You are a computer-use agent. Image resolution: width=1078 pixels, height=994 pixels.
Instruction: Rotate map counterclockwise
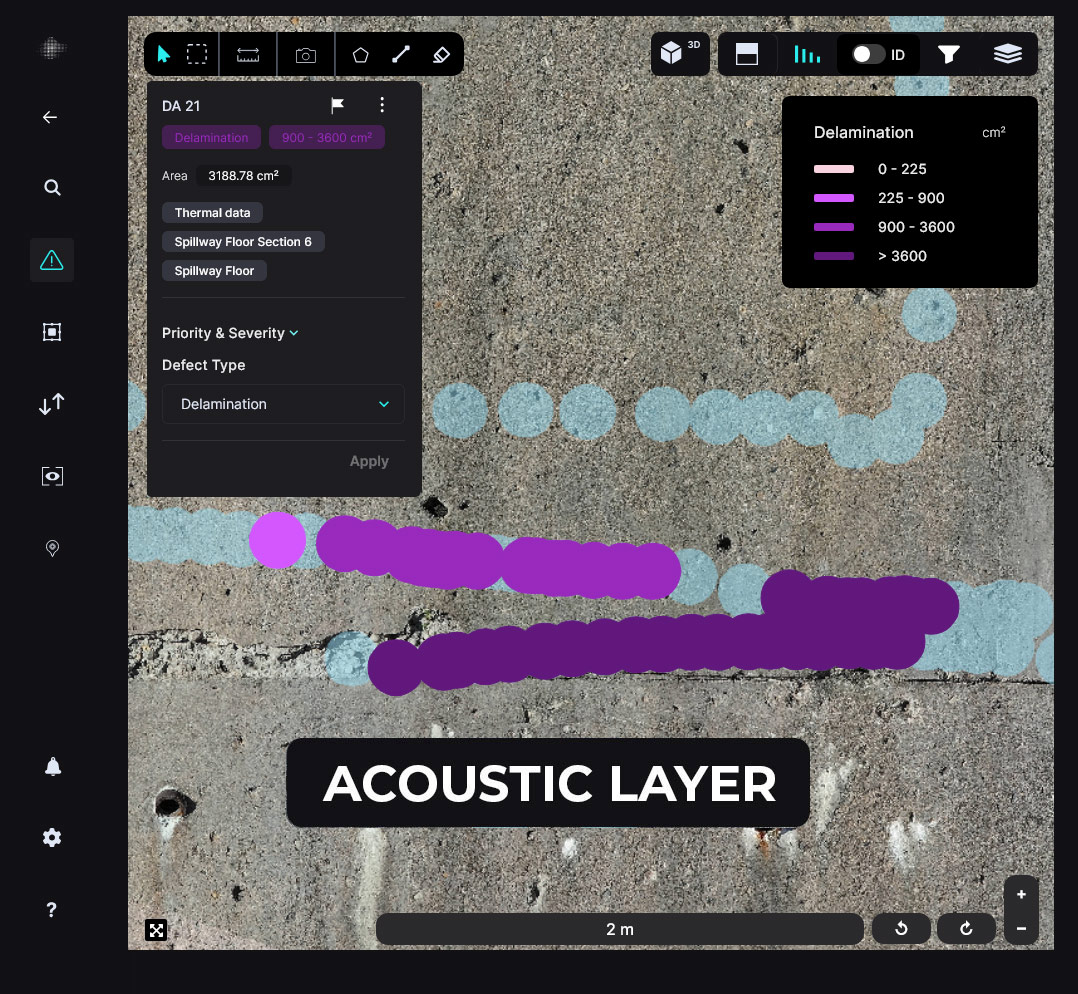pyautogui.click(x=901, y=929)
